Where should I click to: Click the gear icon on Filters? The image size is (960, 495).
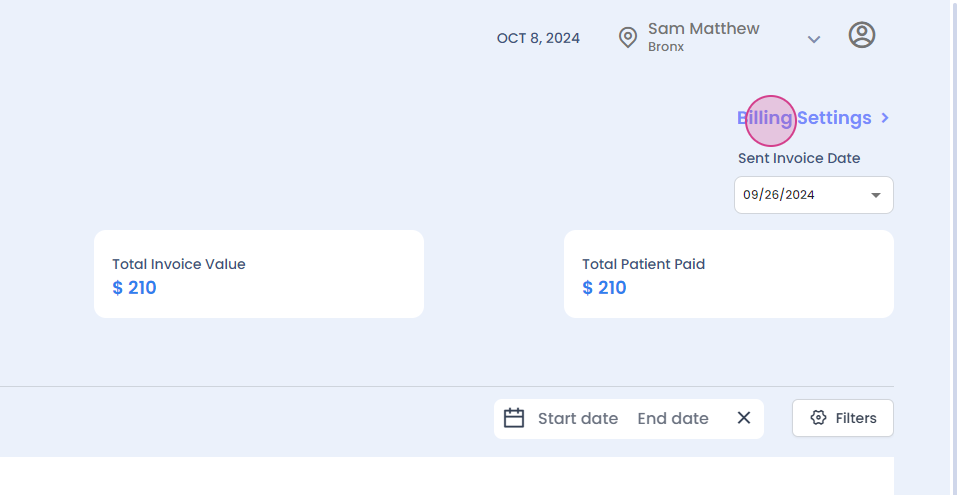point(818,418)
